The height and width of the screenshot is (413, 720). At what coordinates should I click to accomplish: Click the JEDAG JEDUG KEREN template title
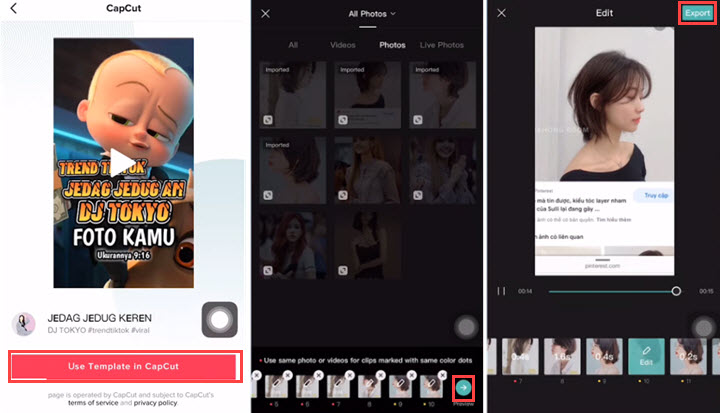click(100, 318)
